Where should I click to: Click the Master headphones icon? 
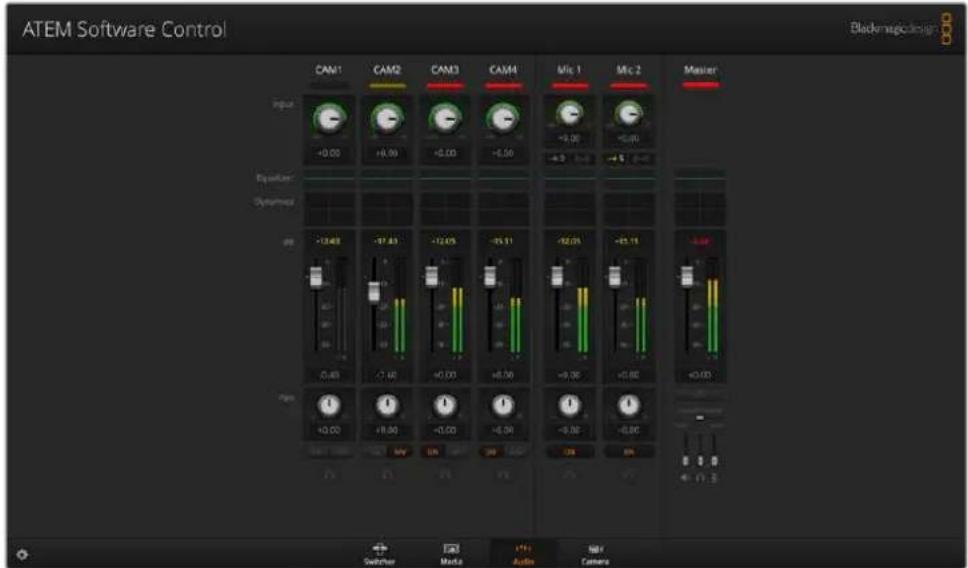700,478
